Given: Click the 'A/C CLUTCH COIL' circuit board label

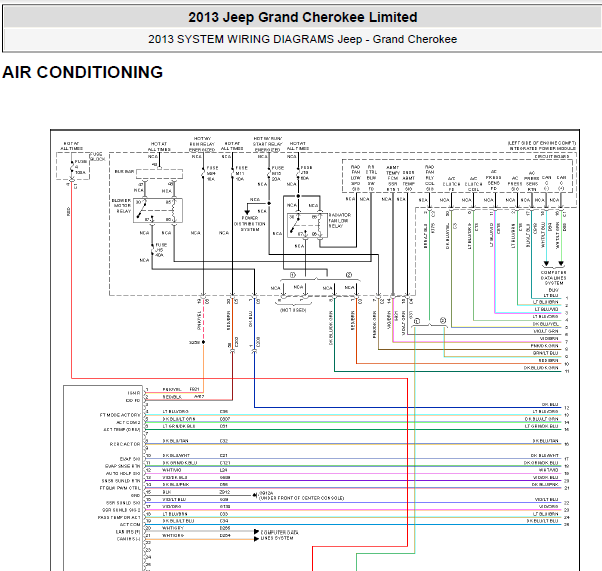Looking at the screenshot, I should click(x=473, y=184).
